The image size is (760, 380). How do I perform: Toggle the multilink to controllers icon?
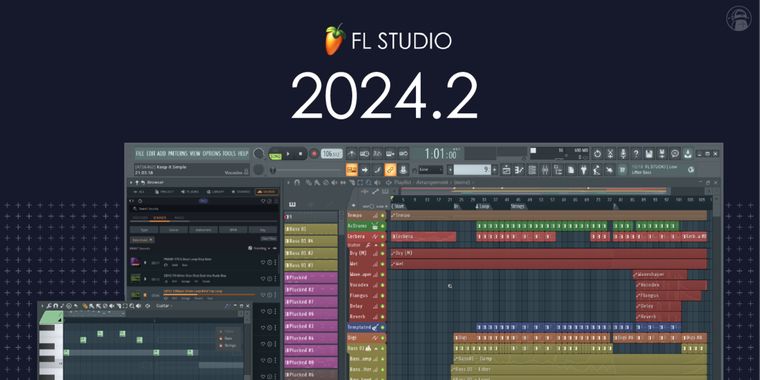pyautogui.click(x=403, y=170)
